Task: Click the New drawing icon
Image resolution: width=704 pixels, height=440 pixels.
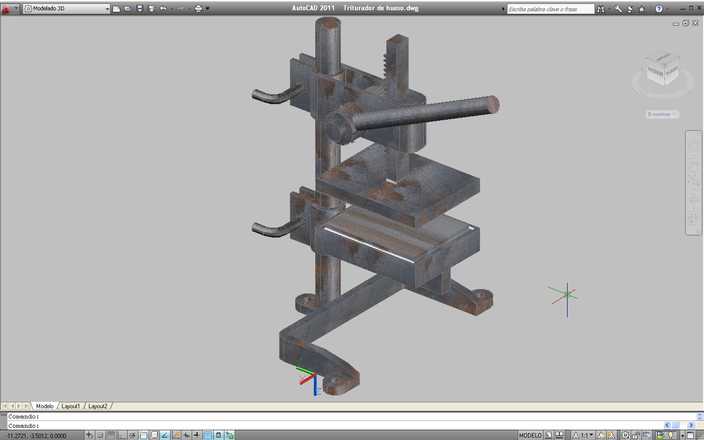Action: pyautogui.click(x=116, y=9)
